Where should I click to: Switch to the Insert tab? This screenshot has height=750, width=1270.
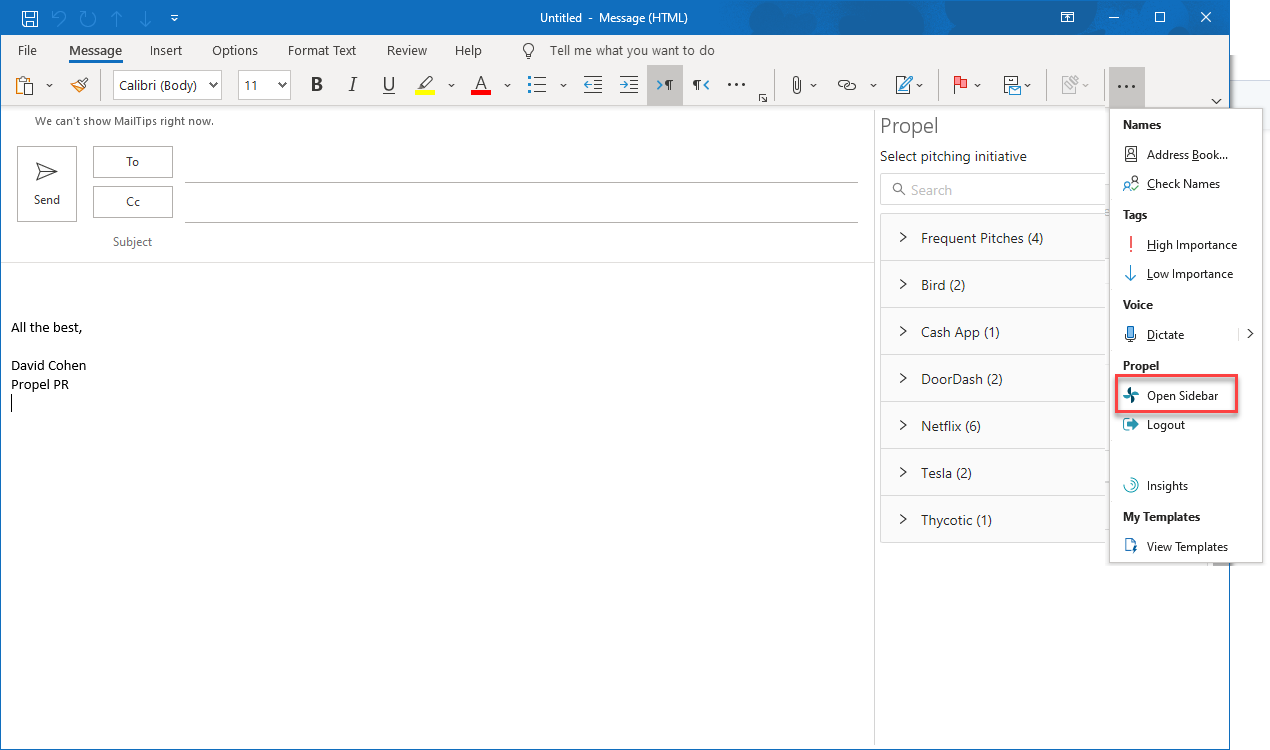point(166,50)
